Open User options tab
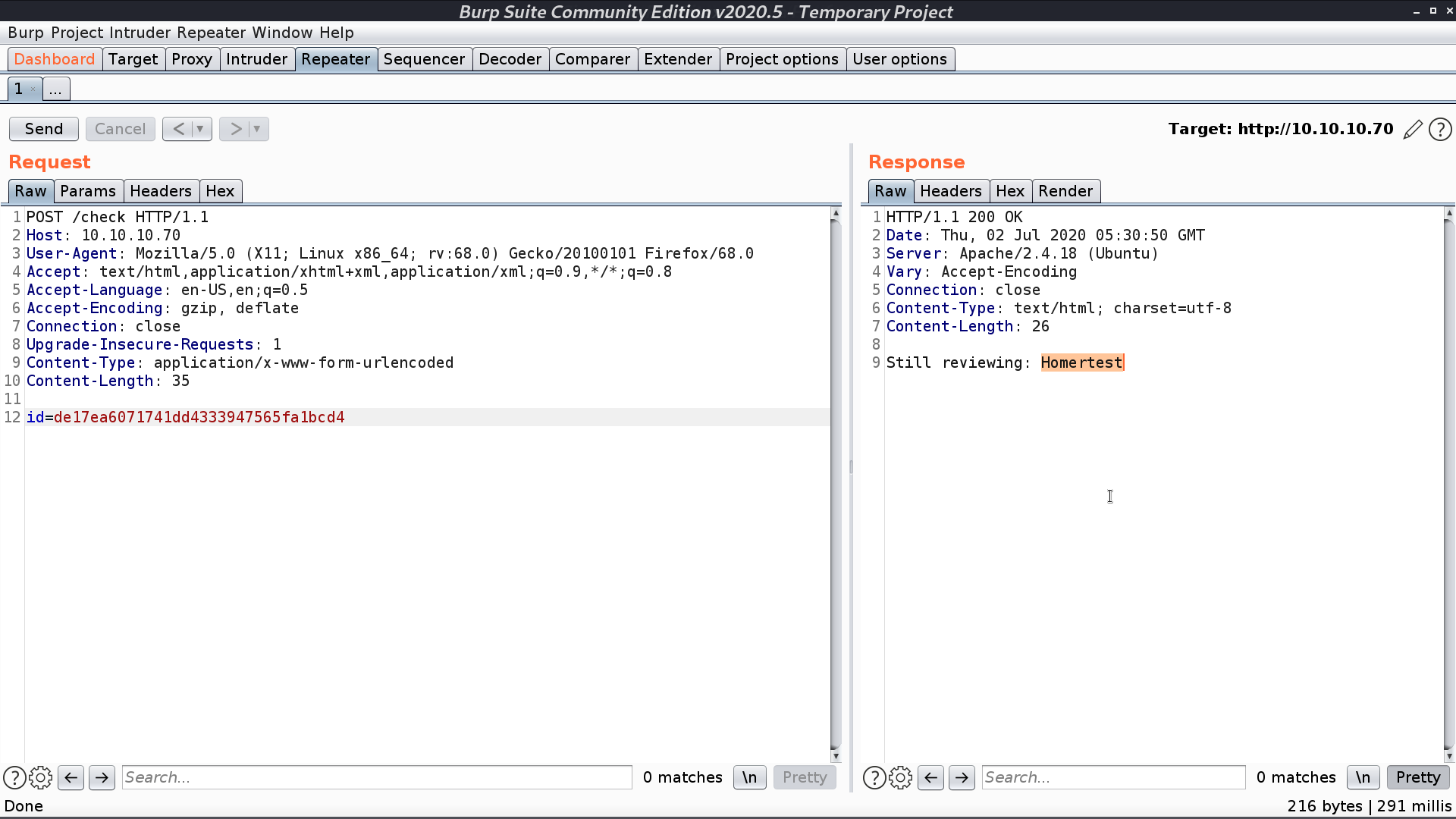Viewport: 1456px width, 819px height. [900, 59]
